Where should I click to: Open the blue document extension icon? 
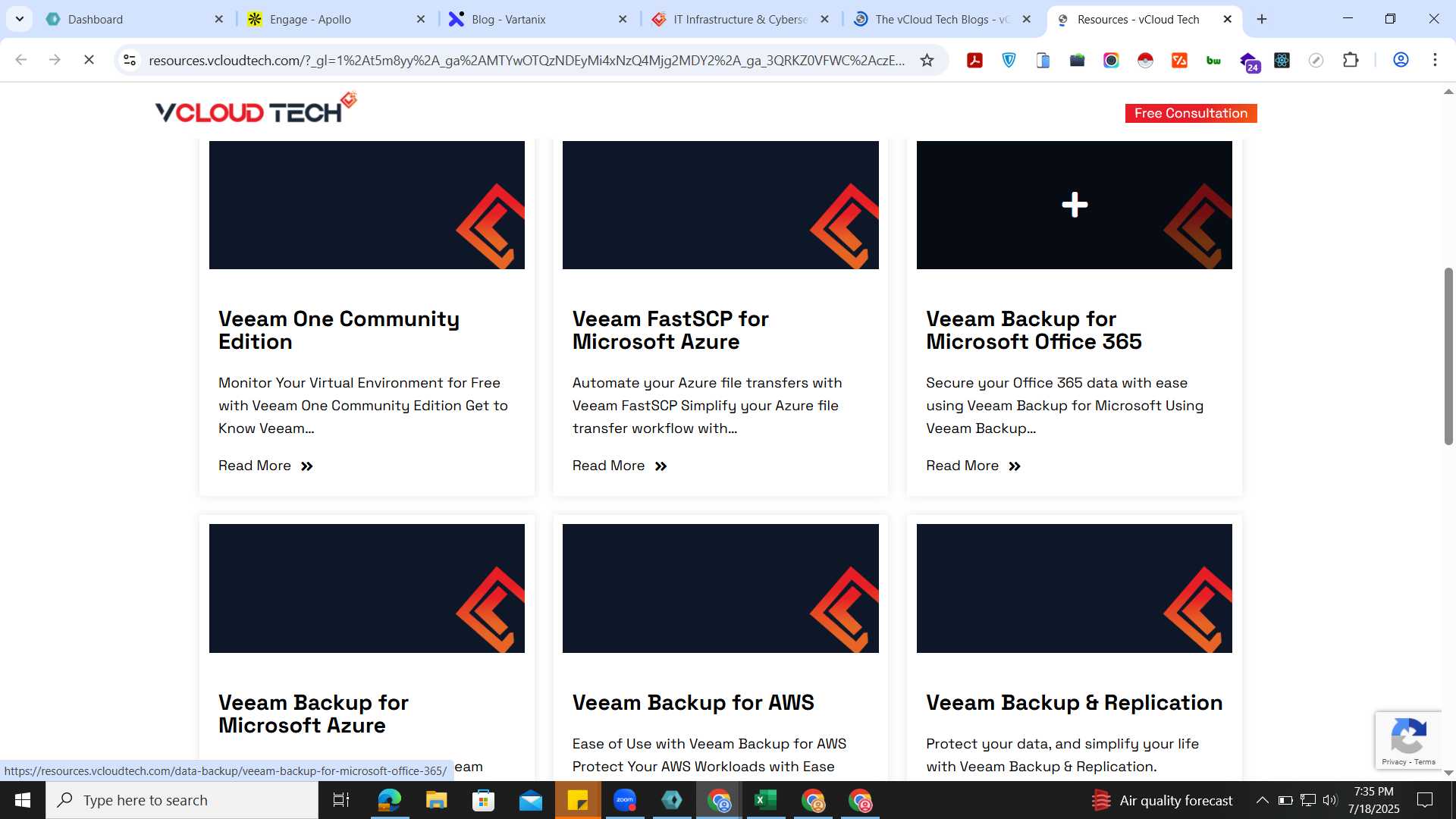tap(1043, 60)
